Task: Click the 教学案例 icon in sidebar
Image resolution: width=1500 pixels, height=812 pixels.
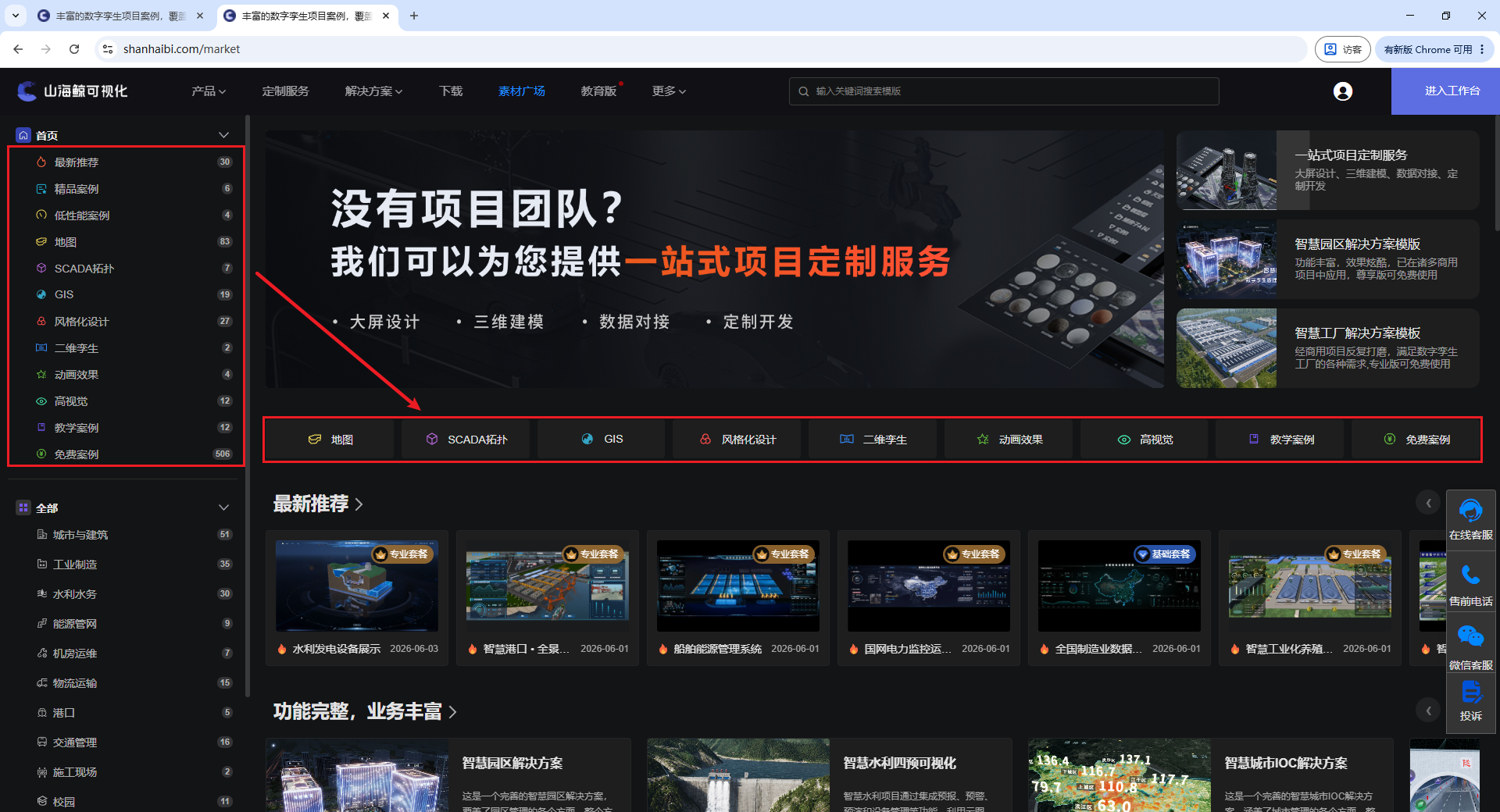Action: tap(41, 428)
